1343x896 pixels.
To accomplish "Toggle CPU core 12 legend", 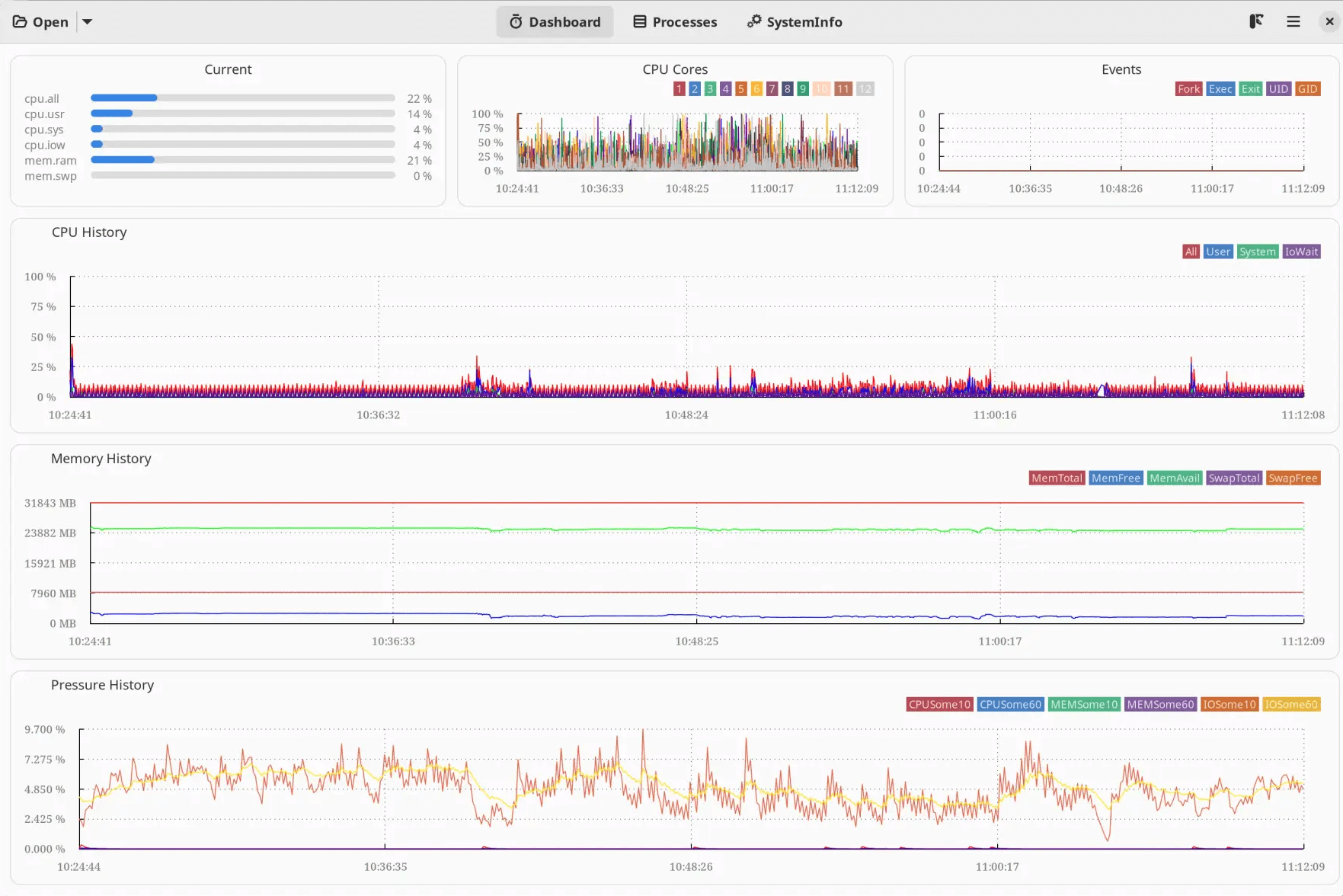I will click(x=865, y=89).
